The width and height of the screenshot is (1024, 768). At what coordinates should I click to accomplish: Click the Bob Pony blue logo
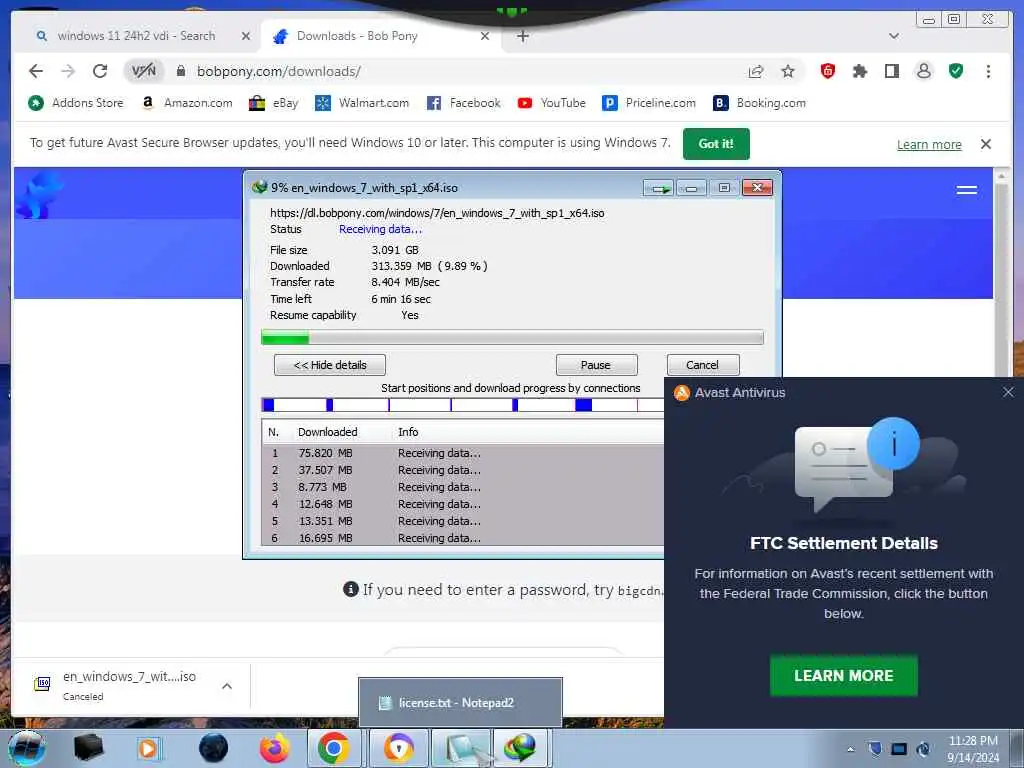(x=40, y=194)
